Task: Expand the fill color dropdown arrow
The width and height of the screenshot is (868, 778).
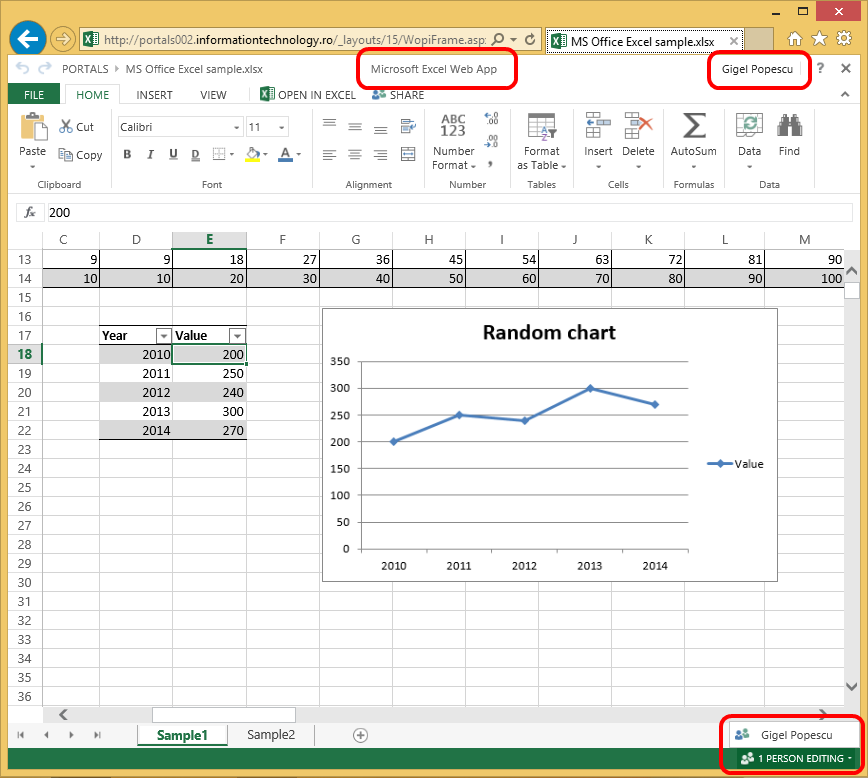Action: (x=266, y=154)
